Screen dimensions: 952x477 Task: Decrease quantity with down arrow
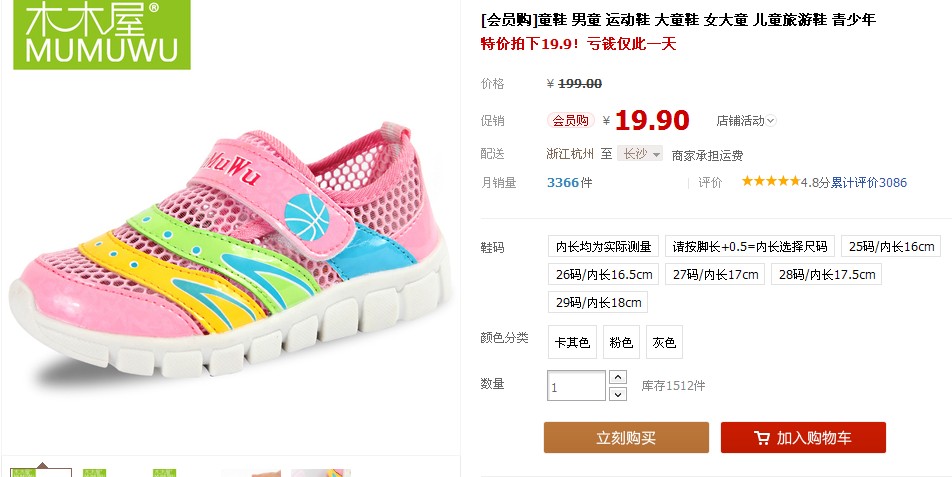pyautogui.click(x=617, y=394)
